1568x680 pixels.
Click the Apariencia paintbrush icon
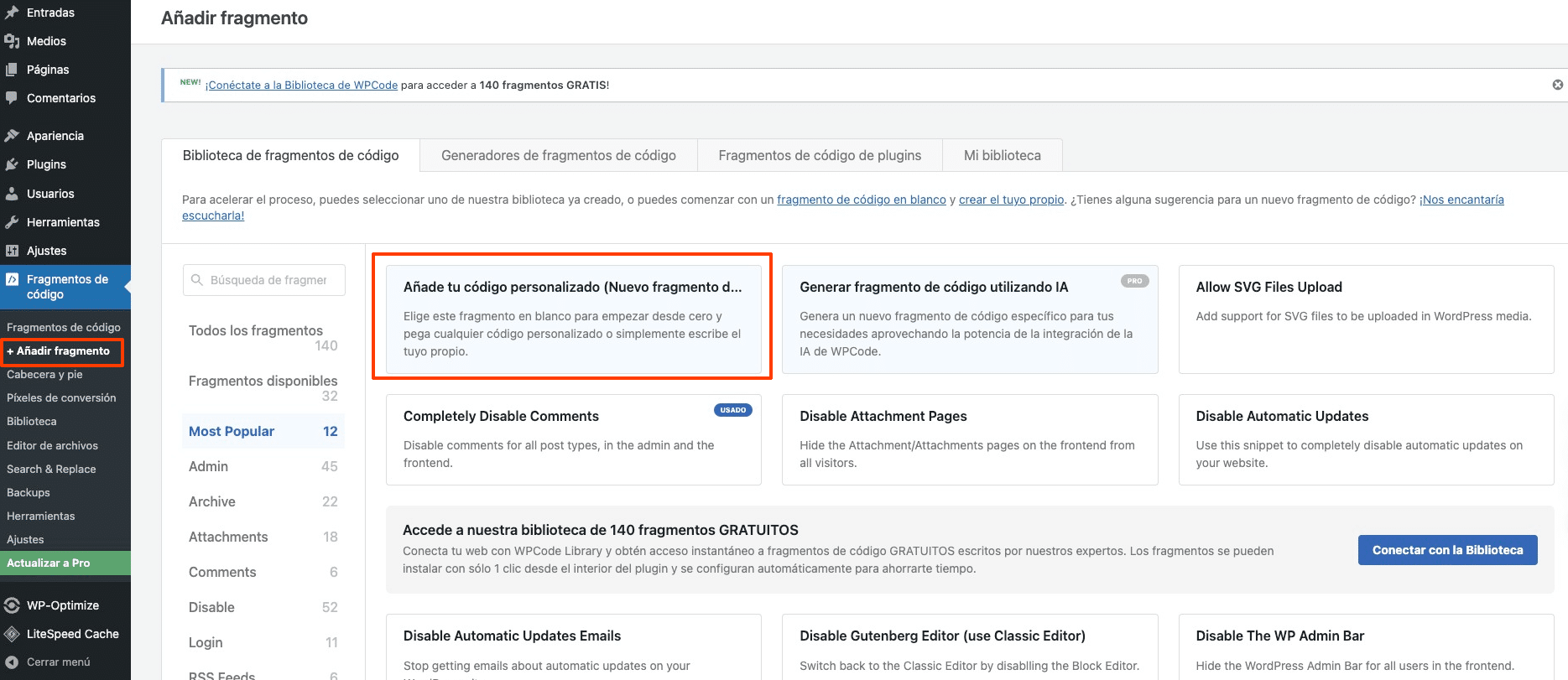click(12, 136)
